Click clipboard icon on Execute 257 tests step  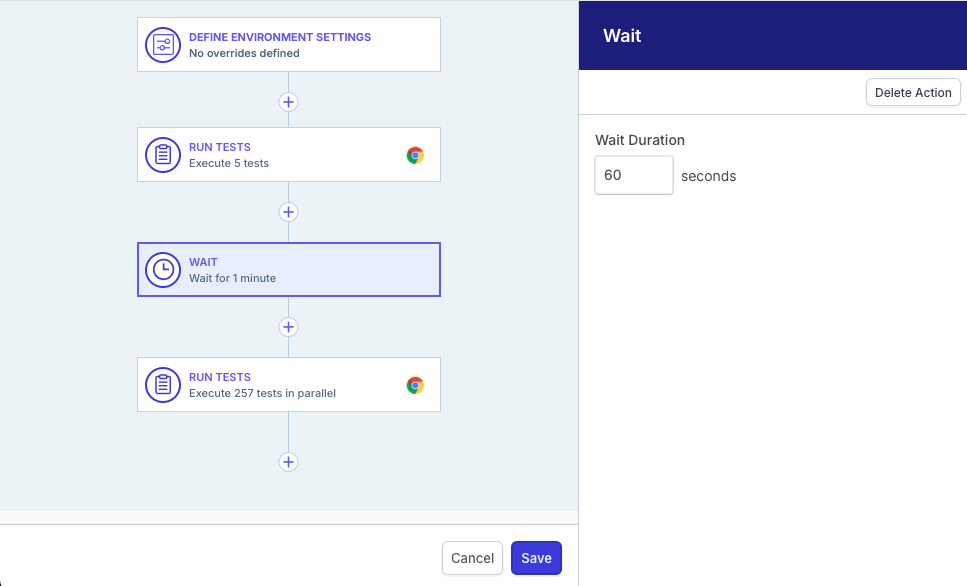163,385
